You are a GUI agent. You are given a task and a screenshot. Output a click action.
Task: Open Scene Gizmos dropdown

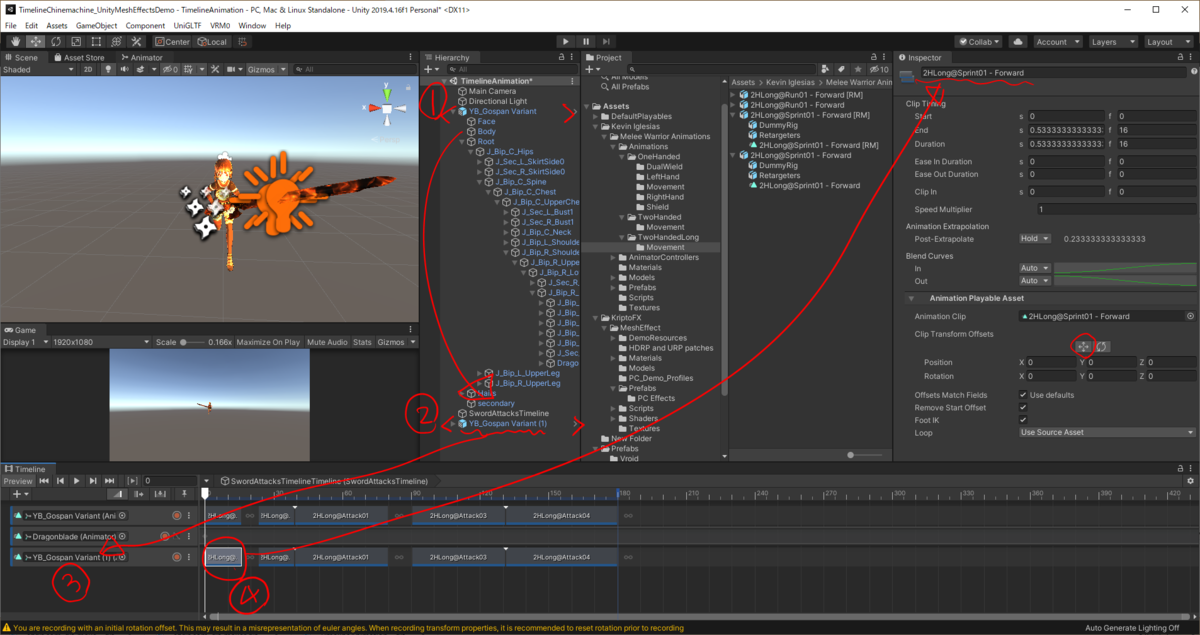tap(267, 69)
